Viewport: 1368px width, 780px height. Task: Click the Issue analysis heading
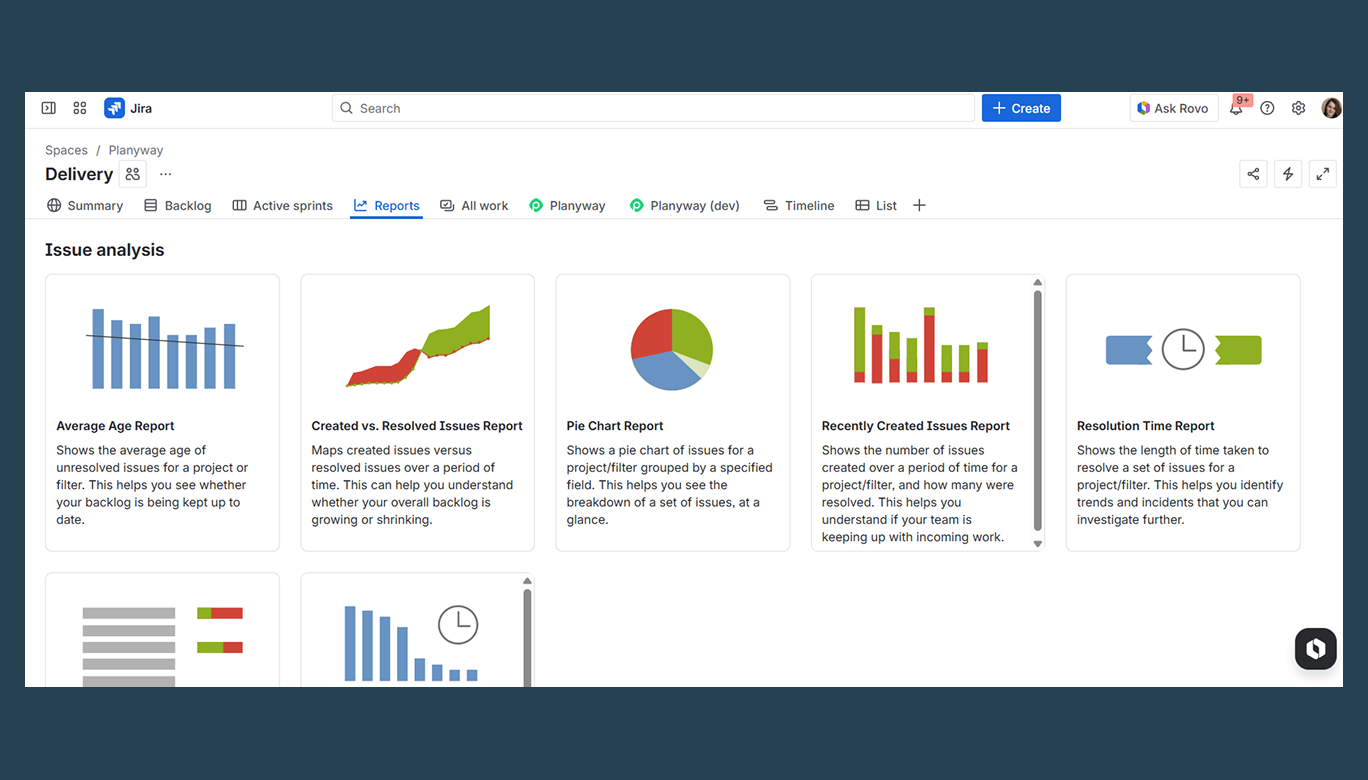tap(105, 250)
